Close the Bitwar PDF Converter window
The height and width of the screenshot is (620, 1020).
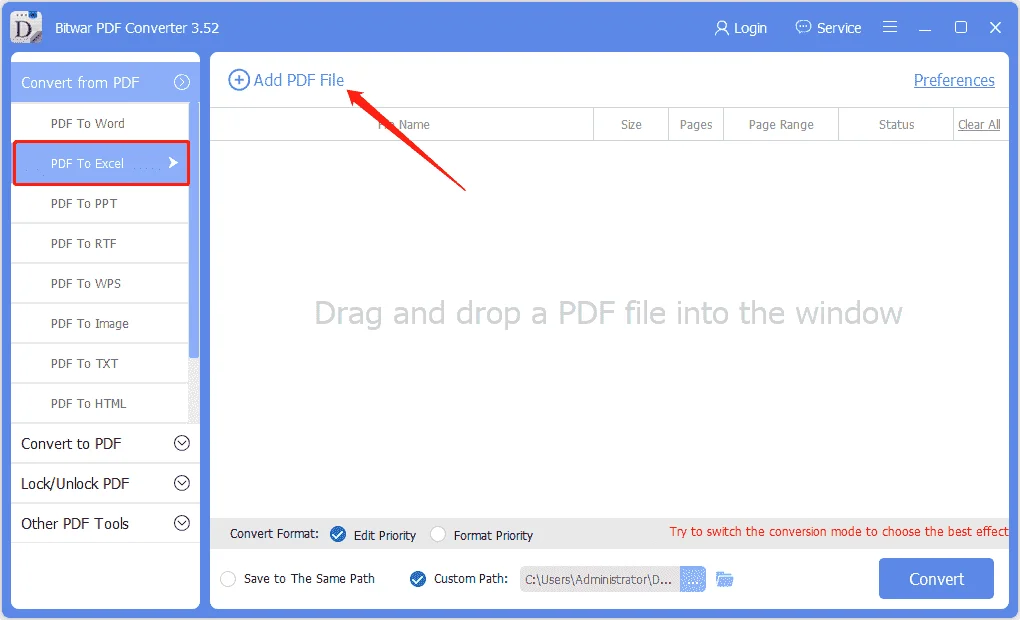point(995,27)
